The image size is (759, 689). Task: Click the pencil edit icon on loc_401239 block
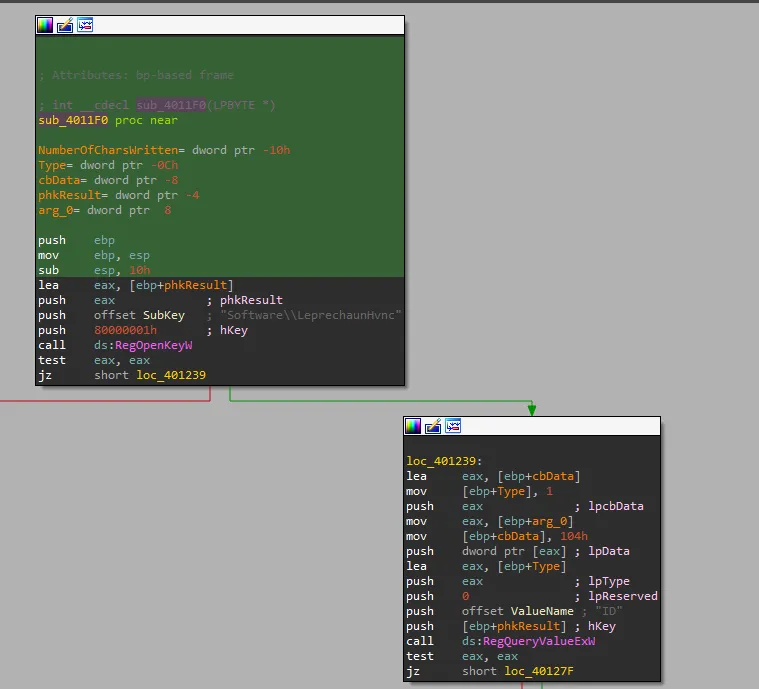pos(433,426)
